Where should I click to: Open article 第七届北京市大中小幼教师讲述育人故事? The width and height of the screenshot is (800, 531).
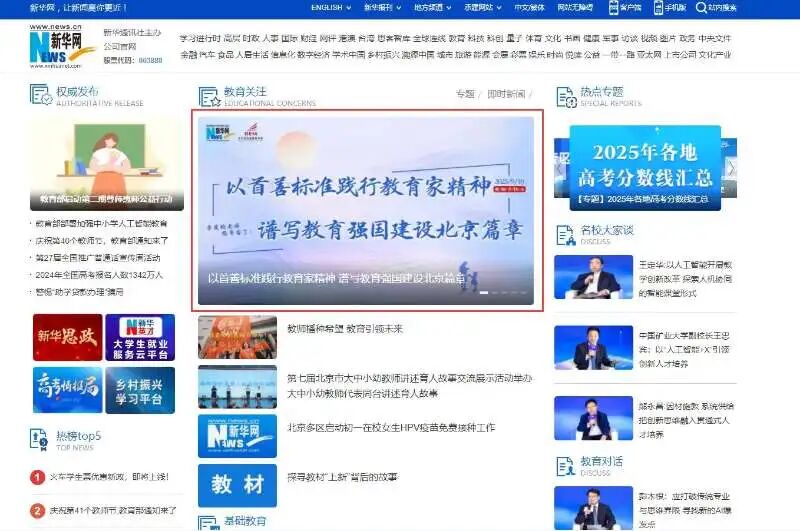click(x=409, y=386)
